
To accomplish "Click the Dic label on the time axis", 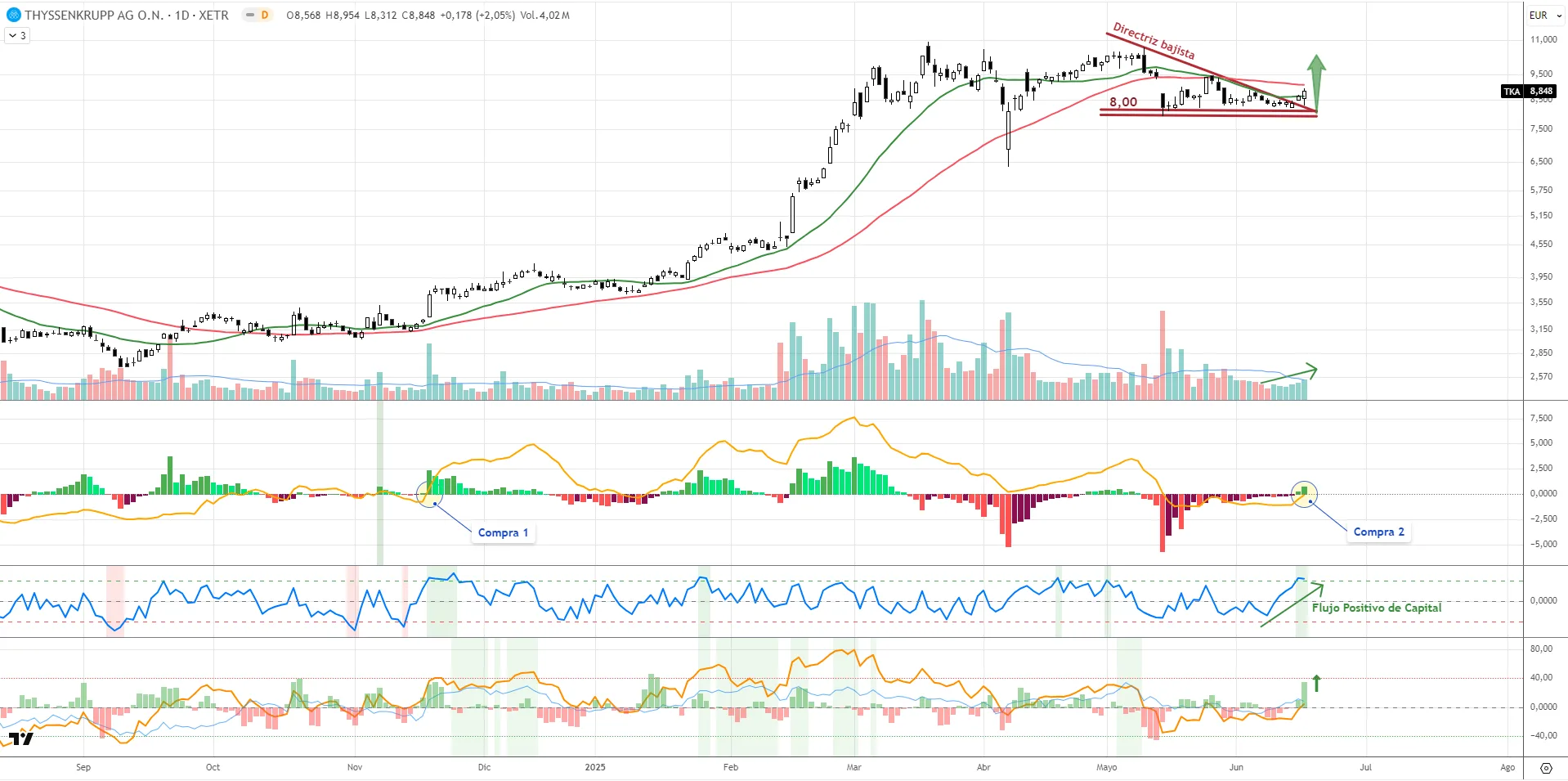I will tap(484, 767).
